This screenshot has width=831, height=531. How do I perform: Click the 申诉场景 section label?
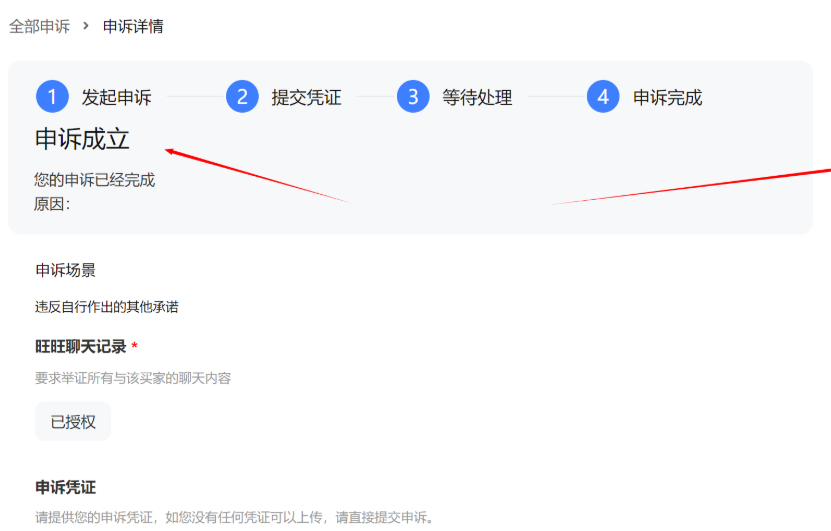(x=65, y=270)
